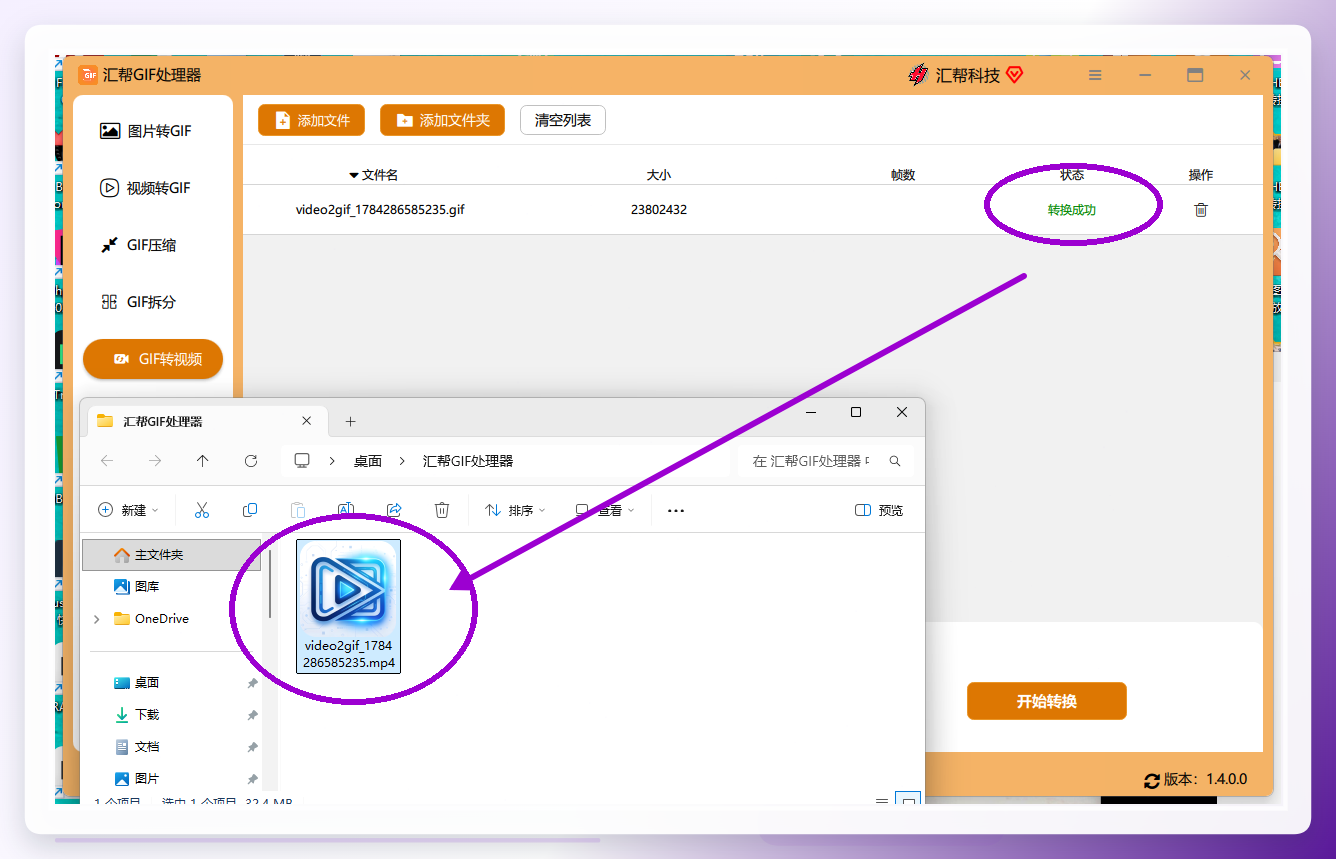This screenshot has width=1336, height=859.
Task: Click the This PC monitor icon in address bar
Action: tap(302, 461)
